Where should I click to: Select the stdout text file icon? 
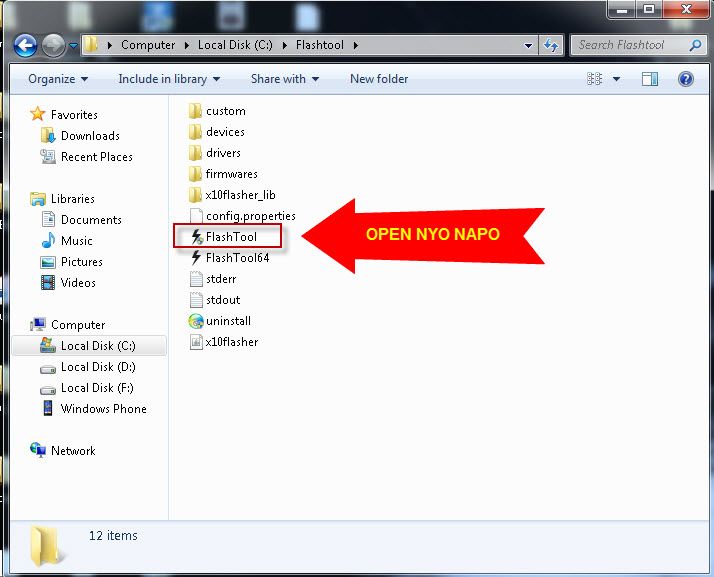click(196, 300)
